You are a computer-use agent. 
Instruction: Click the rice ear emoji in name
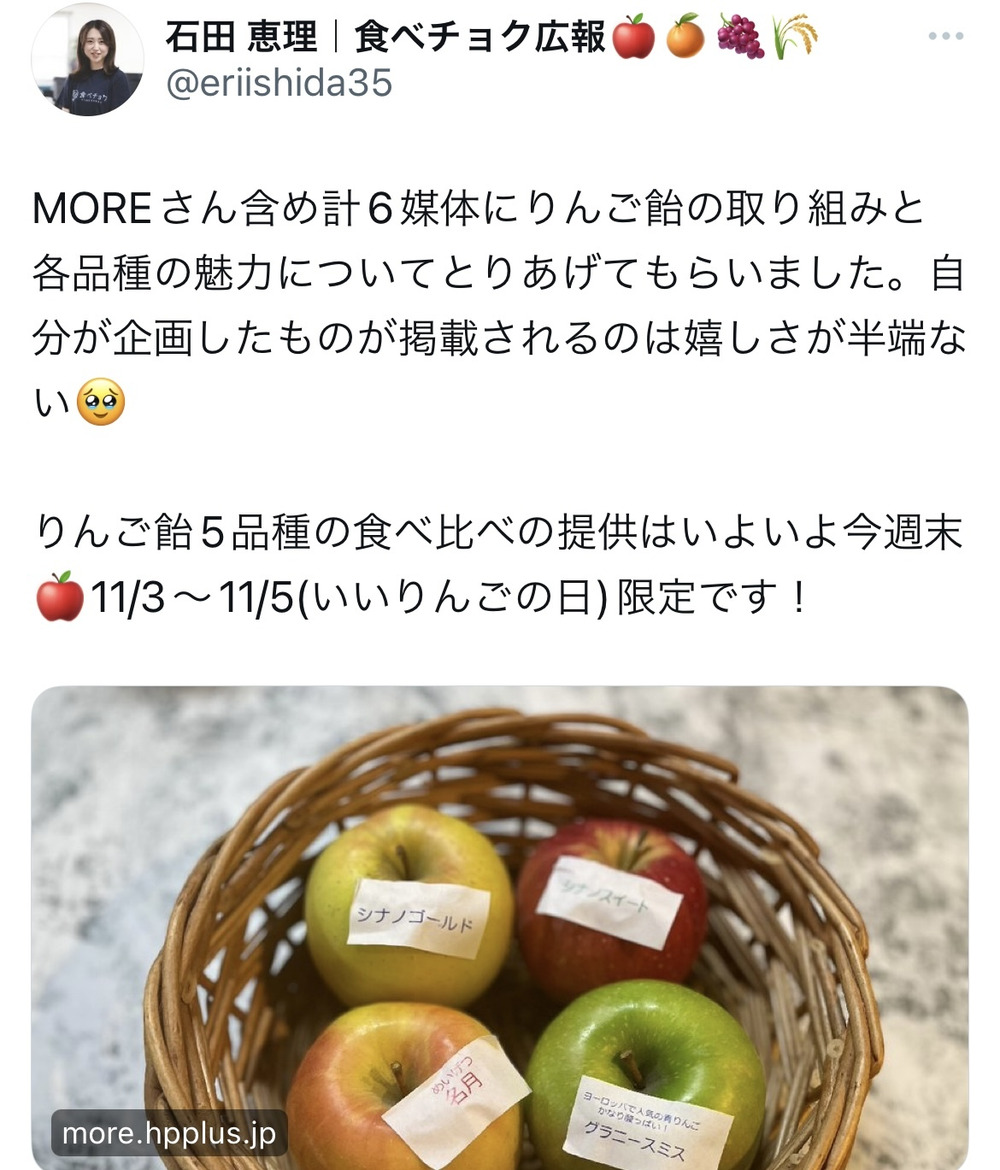click(795, 37)
